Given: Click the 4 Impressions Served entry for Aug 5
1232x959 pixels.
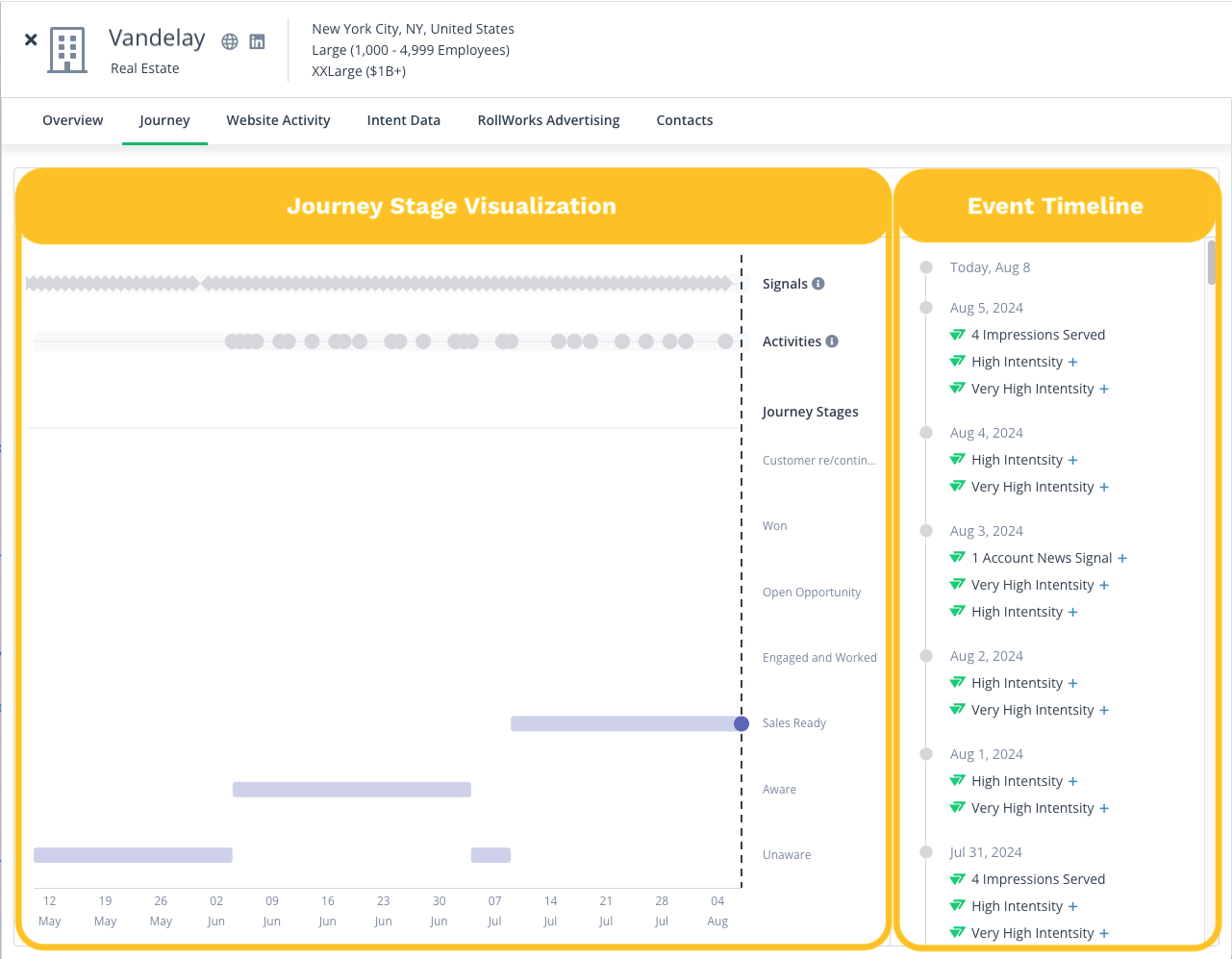Looking at the screenshot, I should [x=1038, y=335].
